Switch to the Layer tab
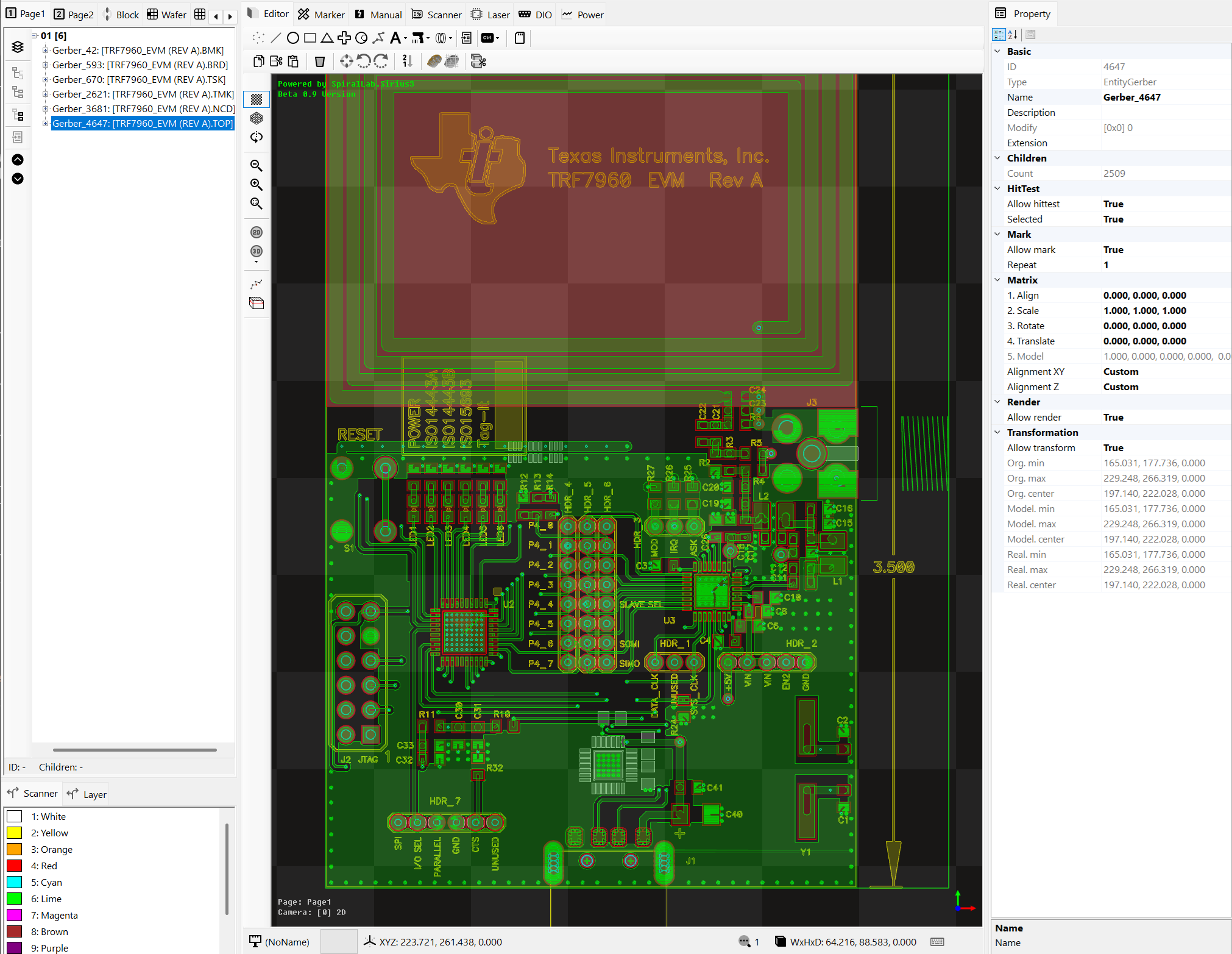1232x954 pixels. click(x=87, y=794)
